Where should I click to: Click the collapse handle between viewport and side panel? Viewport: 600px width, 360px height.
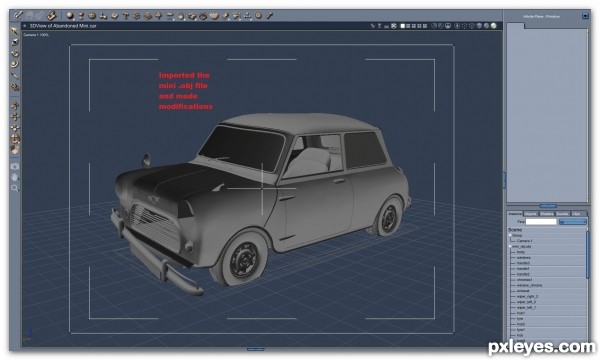point(504,180)
